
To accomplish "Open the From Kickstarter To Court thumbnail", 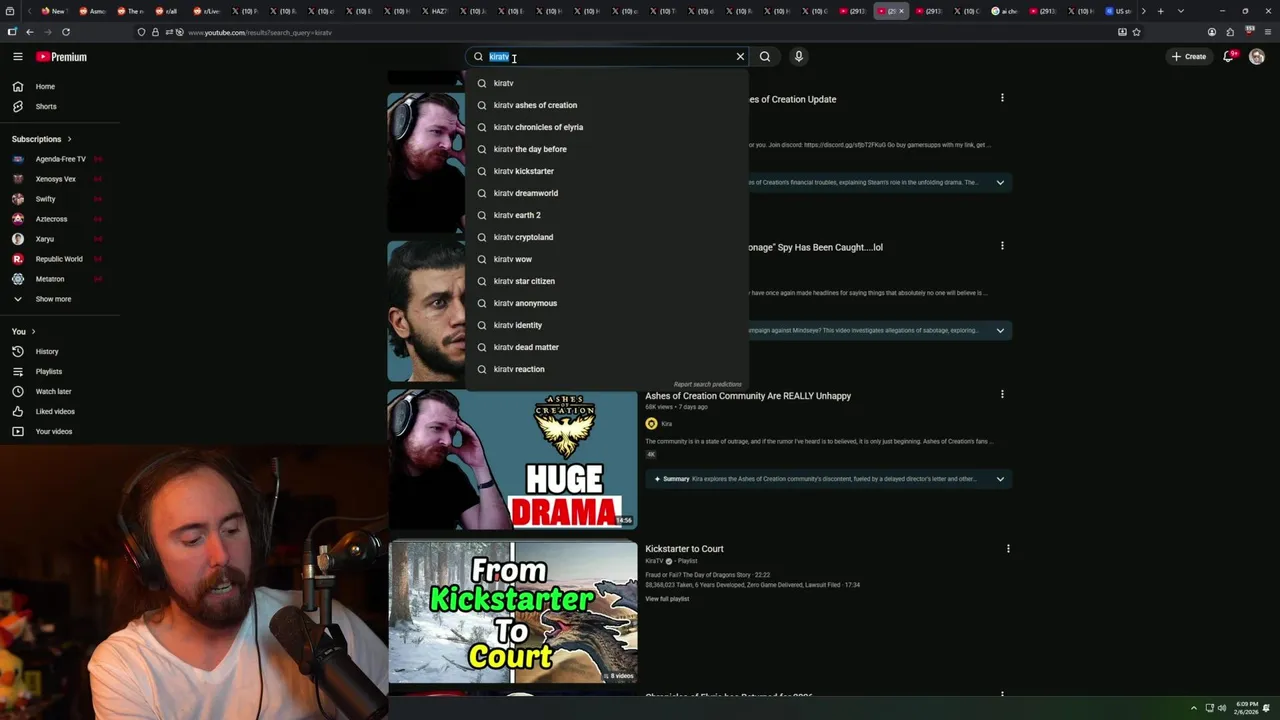I will [512, 612].
